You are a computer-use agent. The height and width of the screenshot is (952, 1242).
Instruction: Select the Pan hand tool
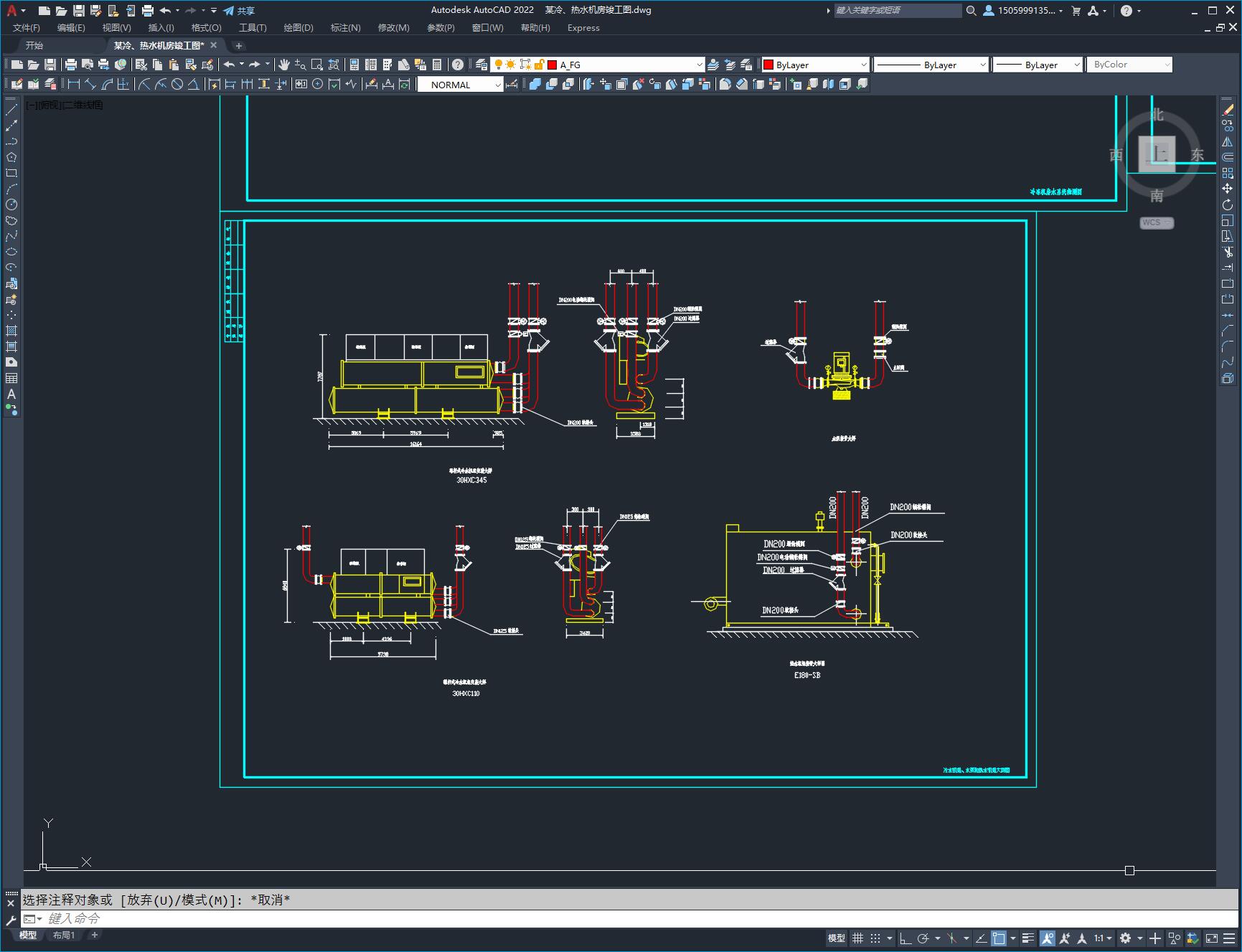[x=284, y=65]
